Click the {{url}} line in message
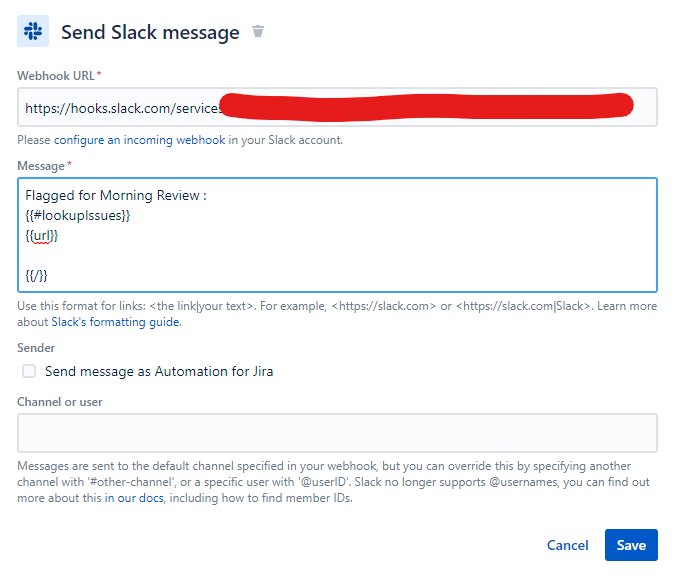This screenshot has height=576, width=680. [42, 236]
